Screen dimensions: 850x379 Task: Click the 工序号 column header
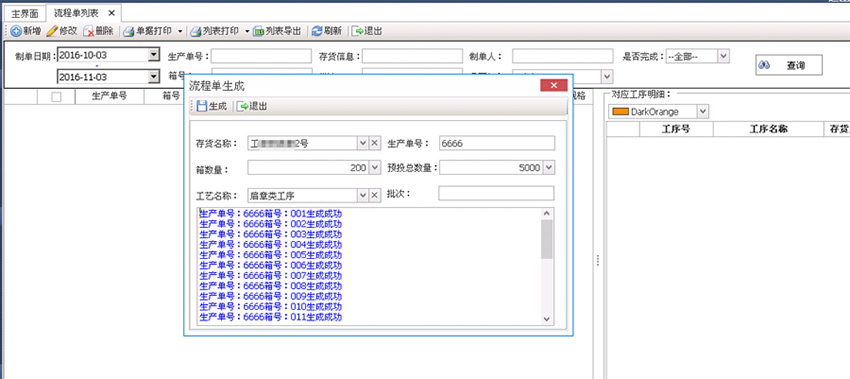coord(677,129)
